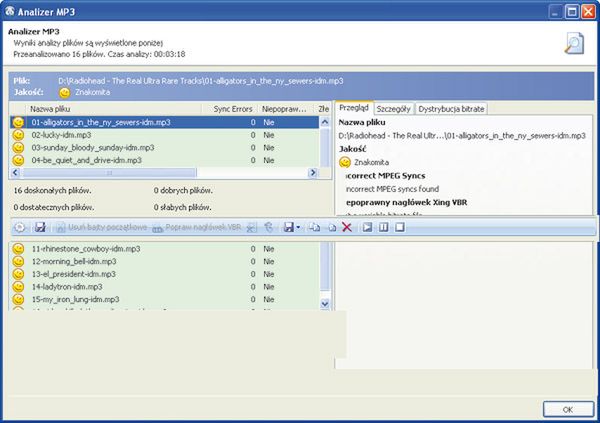Select the Przegląd tab
This screenshot has width=600, height=423.
pos(354,107)
